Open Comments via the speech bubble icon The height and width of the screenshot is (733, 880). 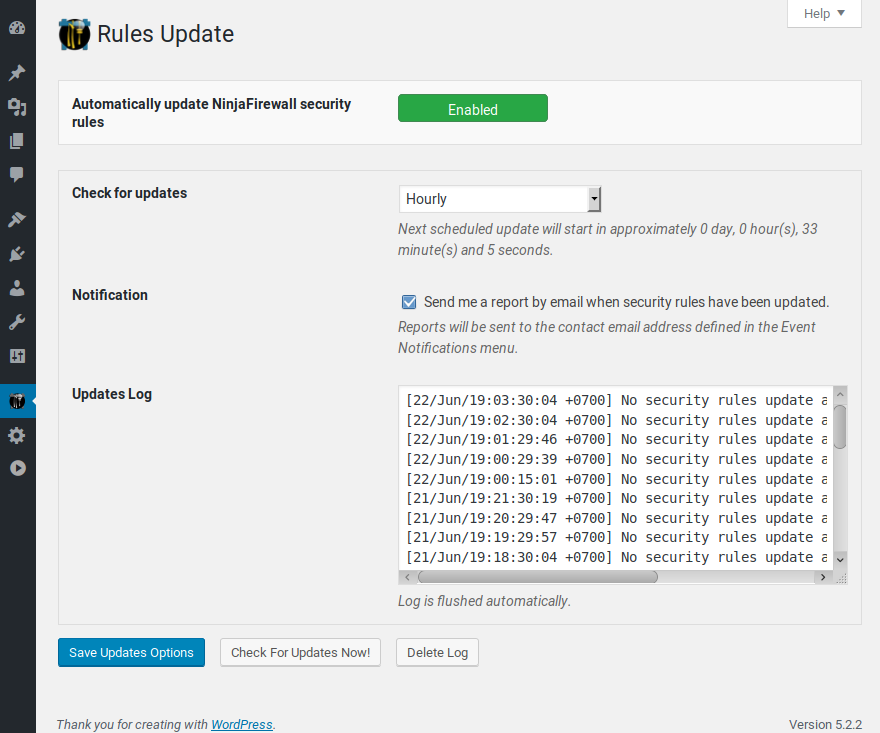17,175
